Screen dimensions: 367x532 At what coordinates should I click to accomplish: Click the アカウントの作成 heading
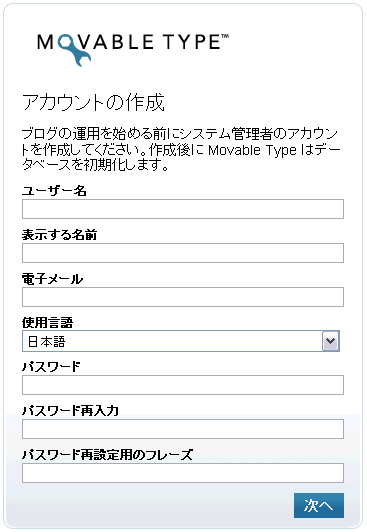(x=93, y=102)
